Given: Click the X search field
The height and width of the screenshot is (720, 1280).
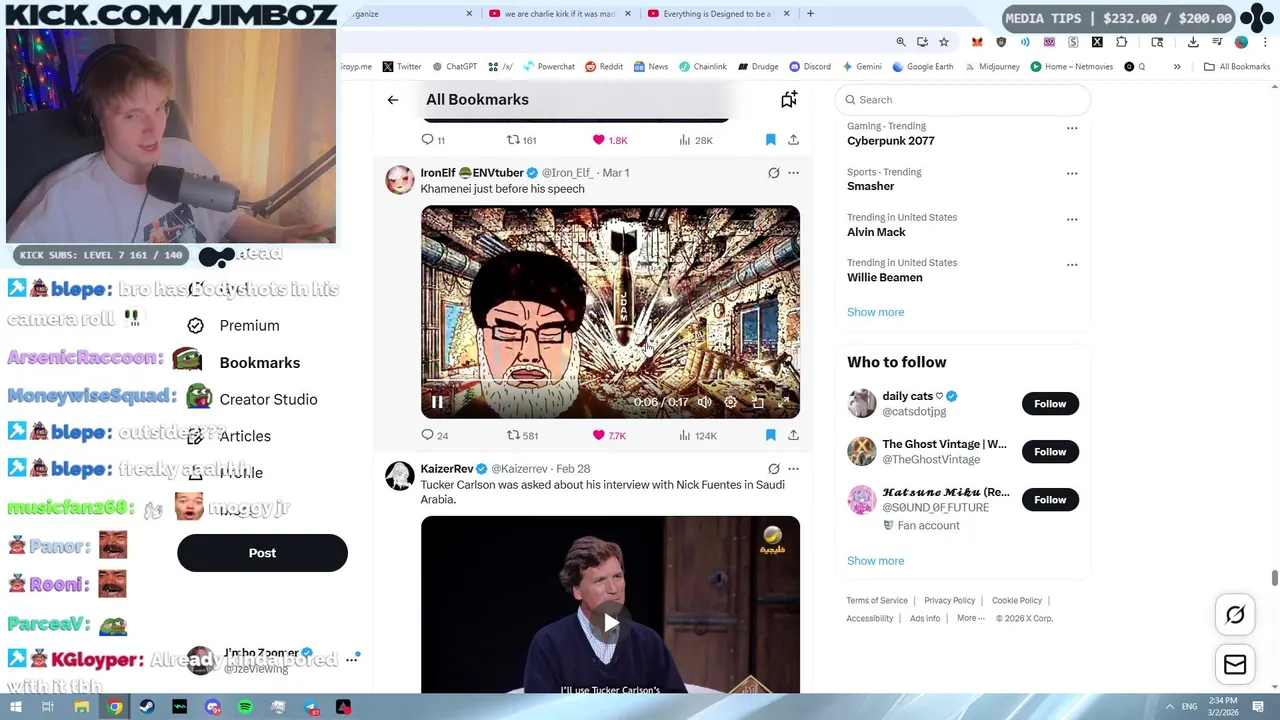Looking at the screenshot, I should click(x=963, y=100).
